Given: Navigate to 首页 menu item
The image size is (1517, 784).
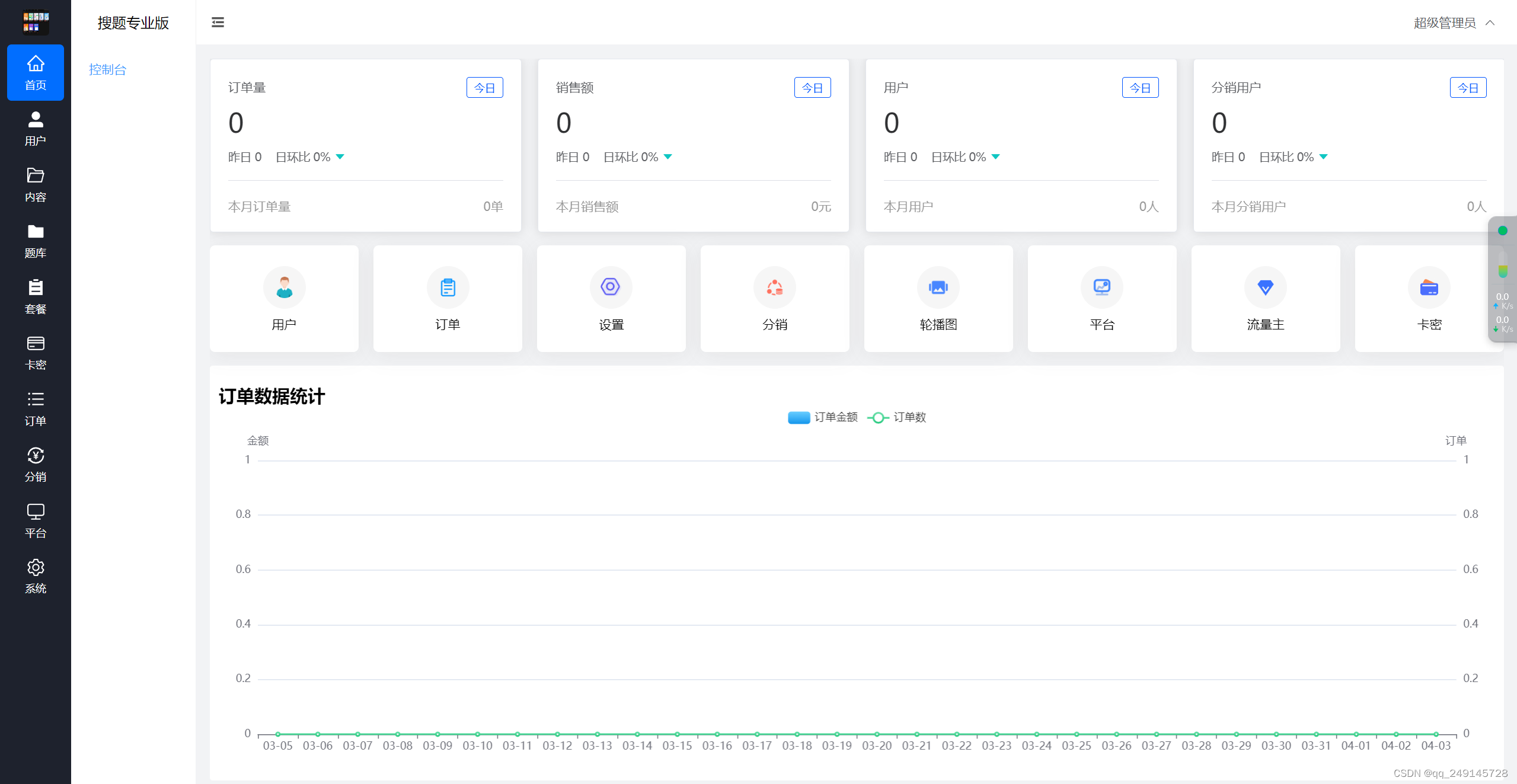Looking at the screenshot, I should (36, 75).
